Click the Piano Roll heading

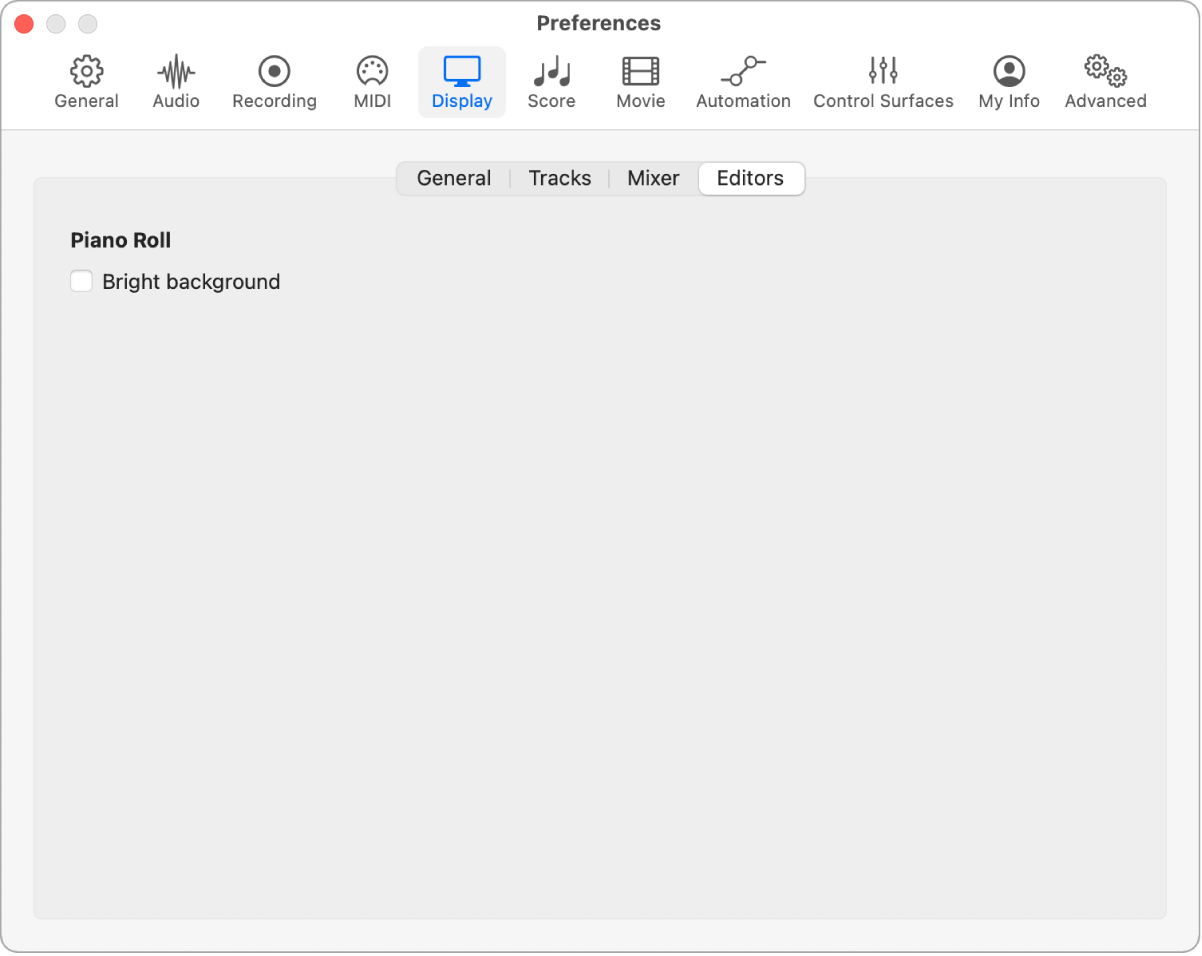click(121, 240)
